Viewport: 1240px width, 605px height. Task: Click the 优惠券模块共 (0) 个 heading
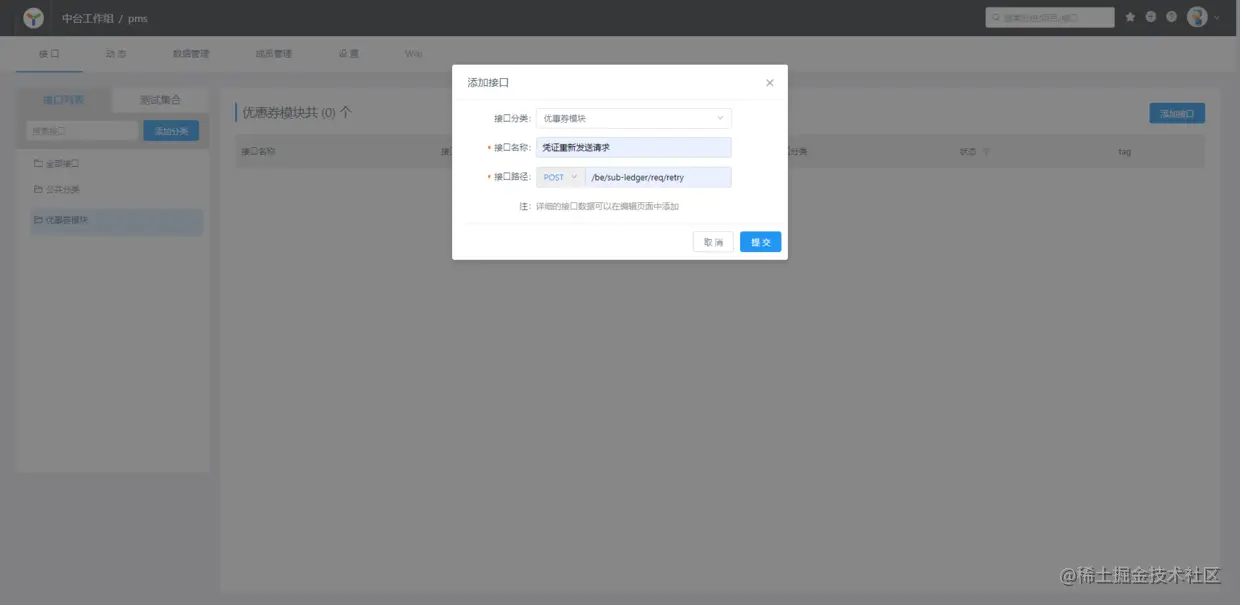297,113
